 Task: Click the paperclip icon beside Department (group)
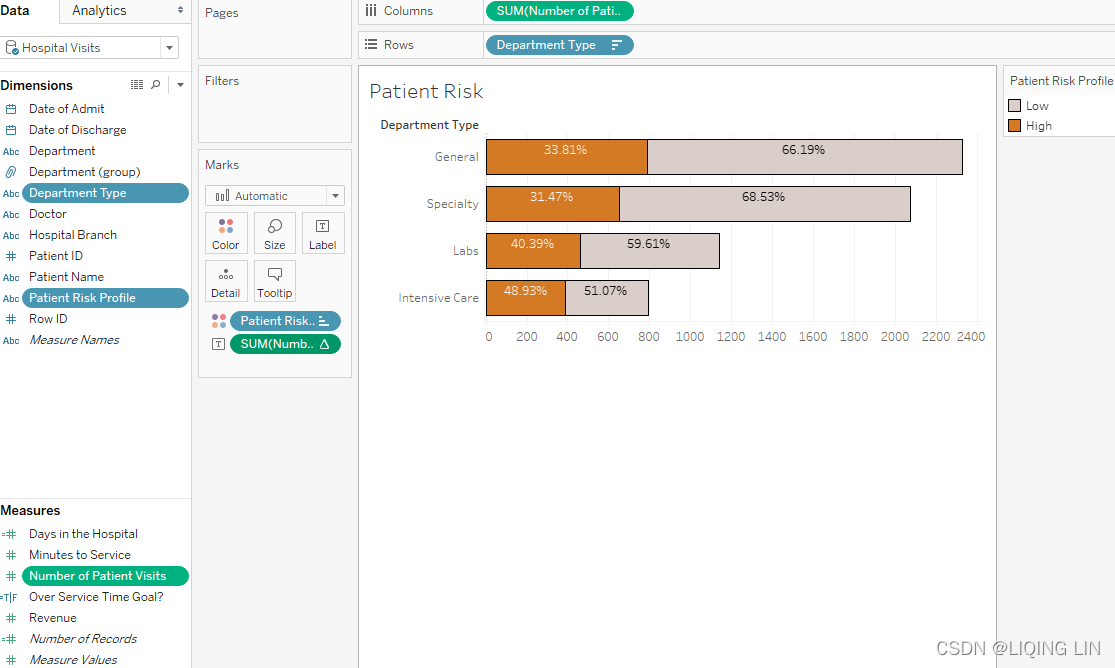point(11,172)
